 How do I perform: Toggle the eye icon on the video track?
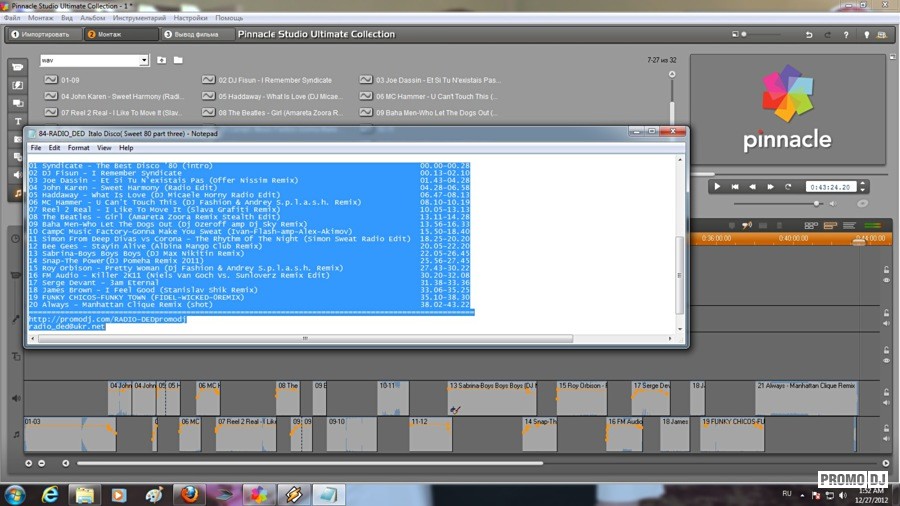click(x=886, y=282)
